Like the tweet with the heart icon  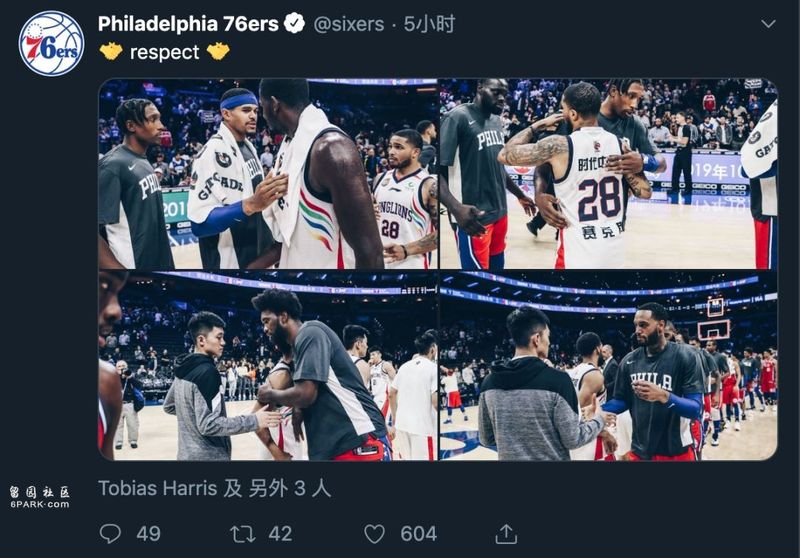click(x=374, y=534)
